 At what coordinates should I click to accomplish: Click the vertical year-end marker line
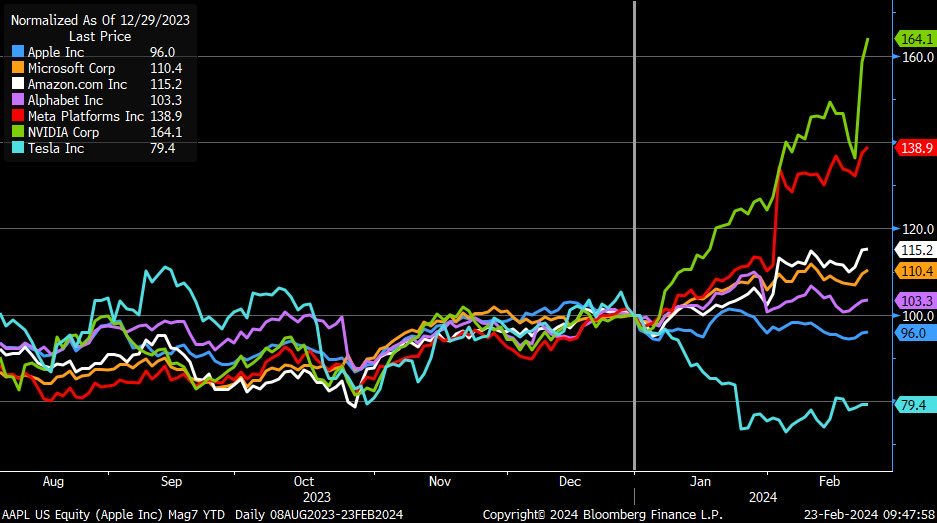click(634, 235)
